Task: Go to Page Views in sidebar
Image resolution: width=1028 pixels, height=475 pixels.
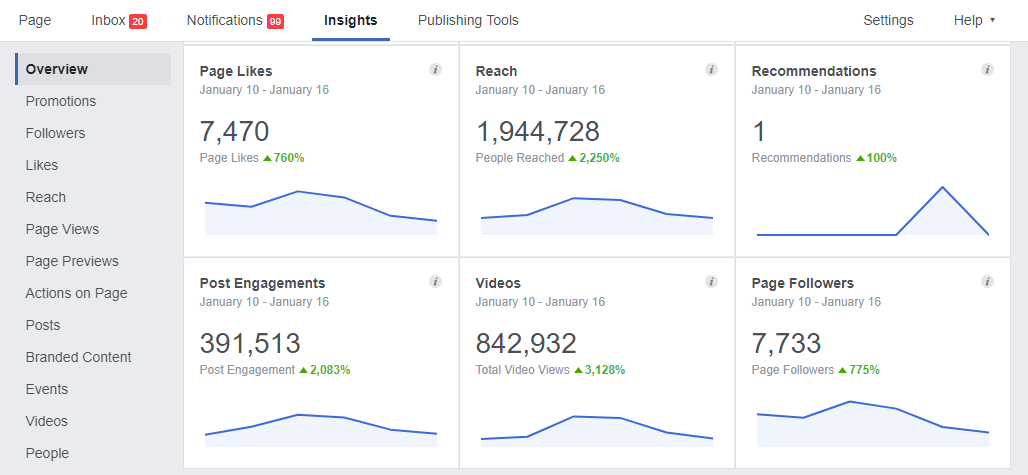Action: point(62,229)
